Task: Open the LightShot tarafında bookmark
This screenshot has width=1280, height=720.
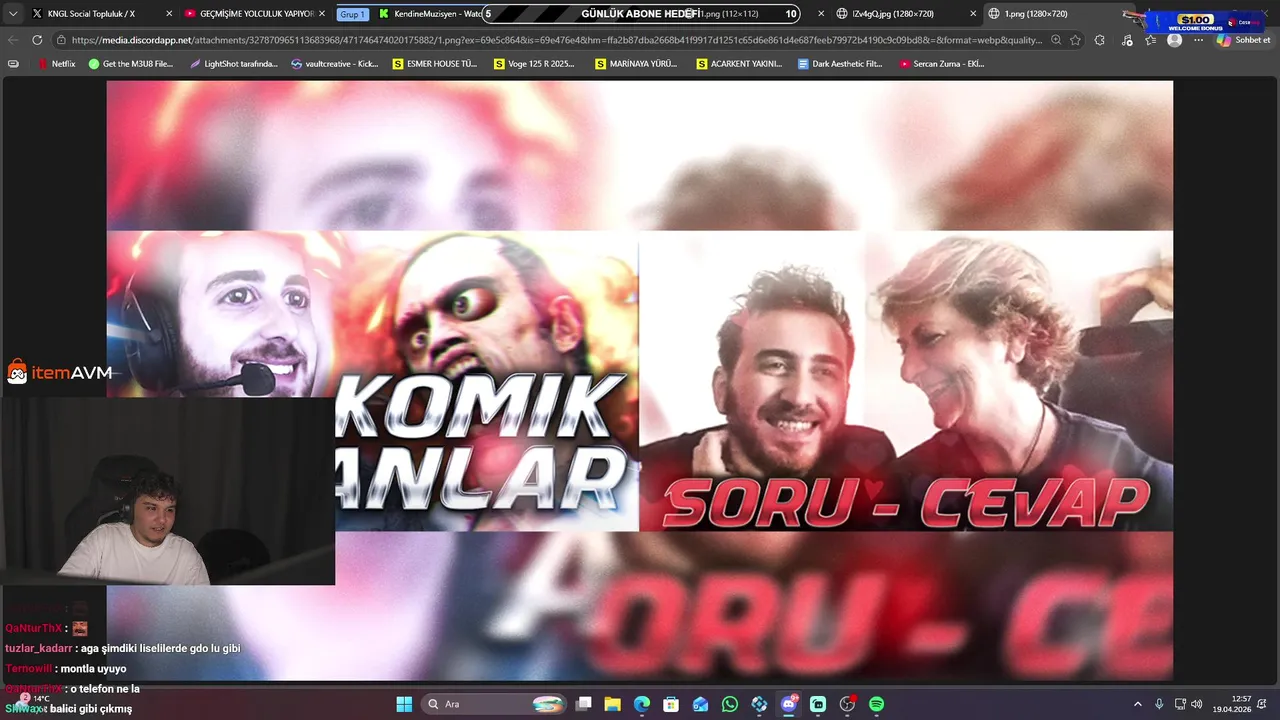Action: [233, 64]
